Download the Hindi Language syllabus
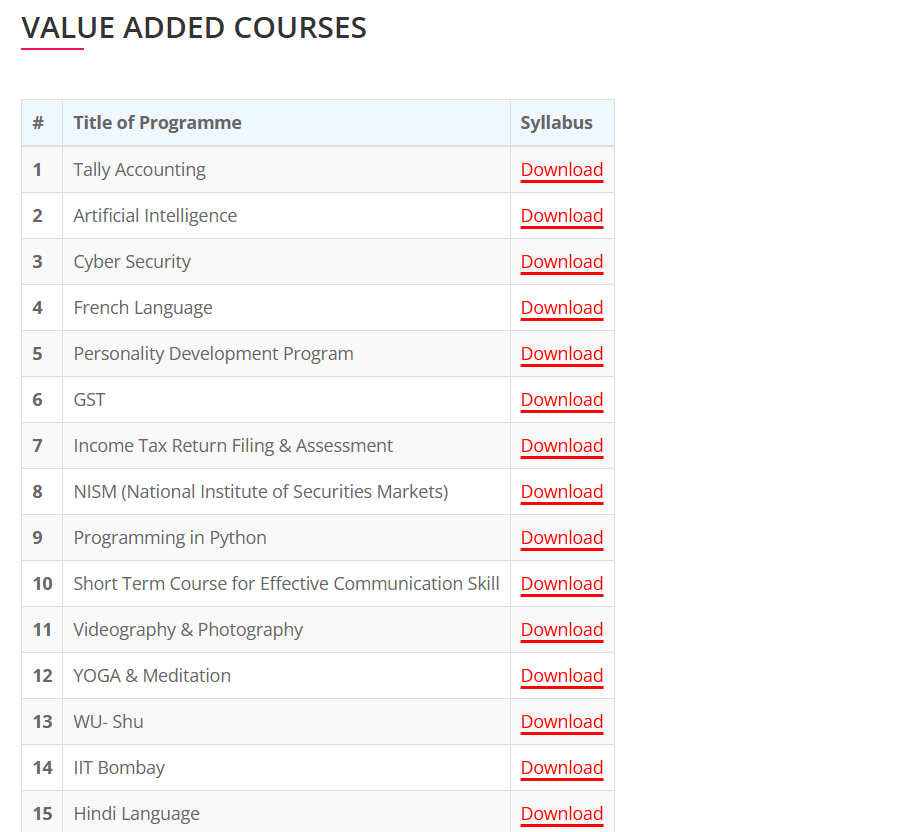 [561, 814]
